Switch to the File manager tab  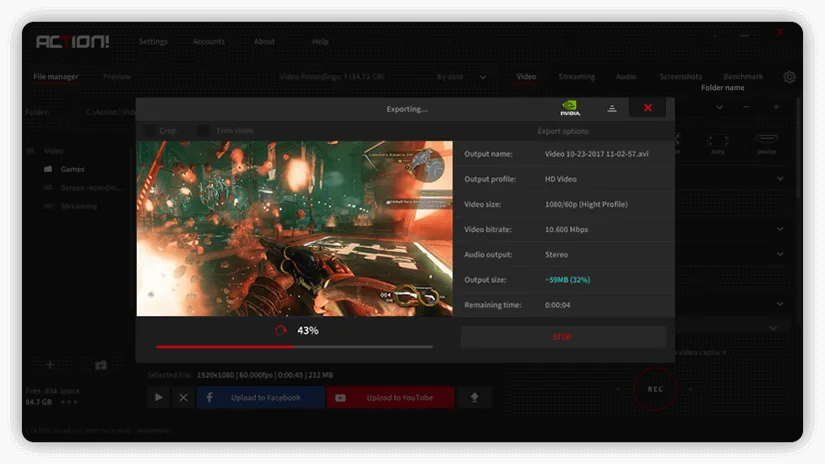pyautogui.click(x=56, y=77)
